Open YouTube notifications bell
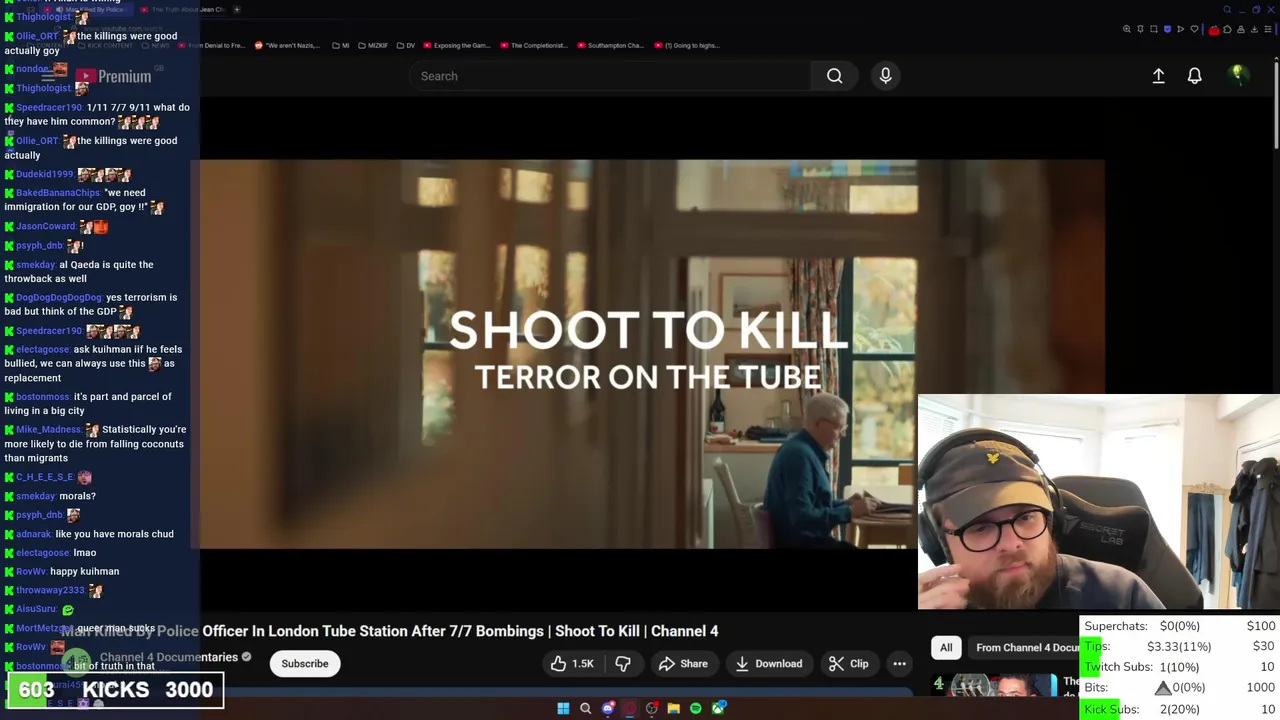The height and width of the screenshot is (720, 1280). (1194, 76)
